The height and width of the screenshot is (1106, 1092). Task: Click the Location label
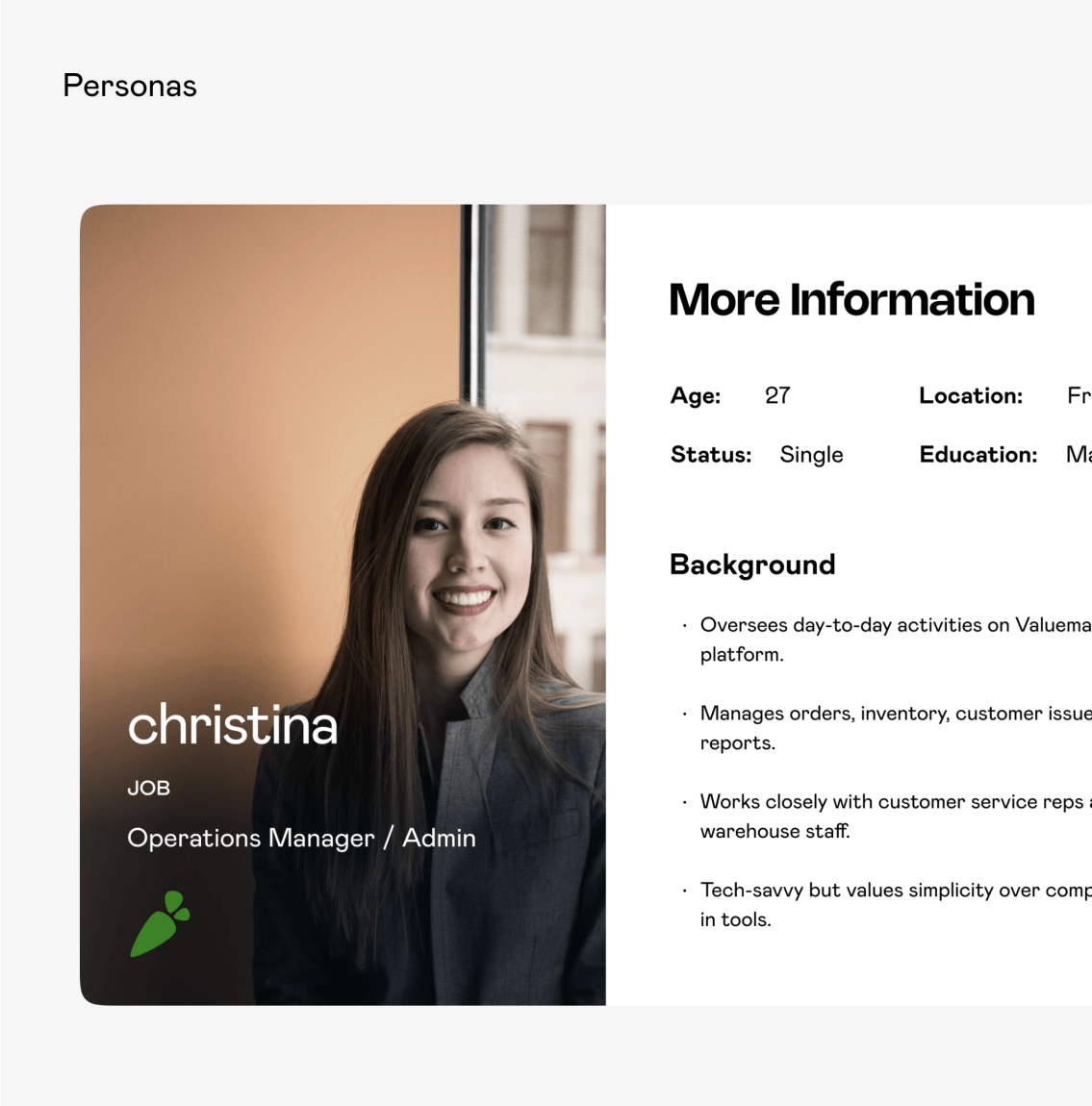click(x=970, y=395)
